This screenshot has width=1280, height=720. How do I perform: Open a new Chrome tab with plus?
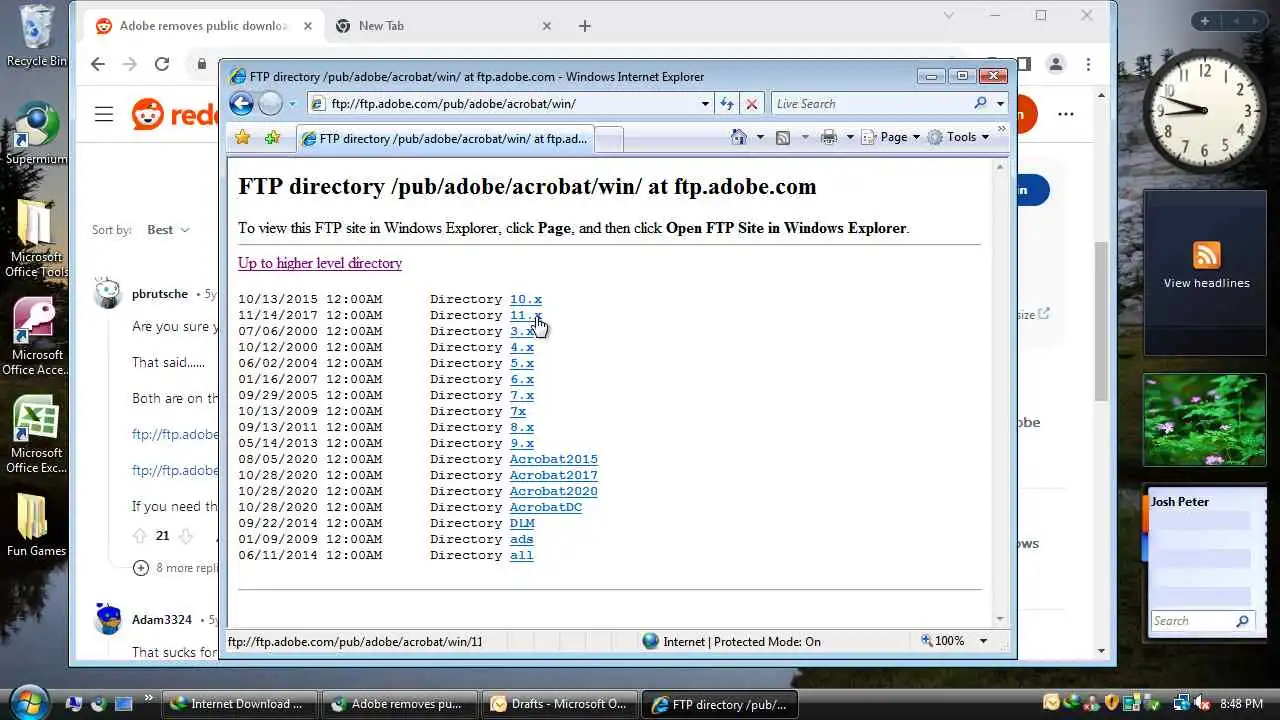[x=585, y=26]
